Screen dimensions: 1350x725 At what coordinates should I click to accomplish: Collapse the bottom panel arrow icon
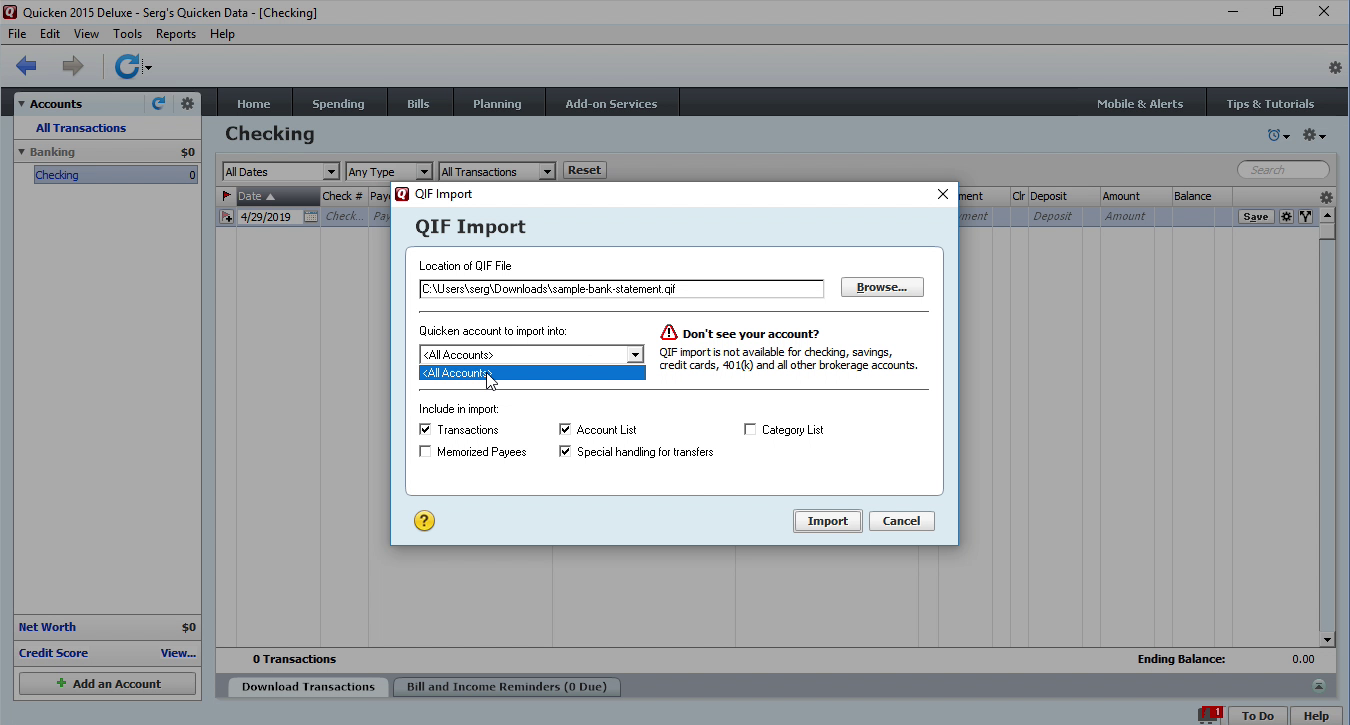point(1319,685)
